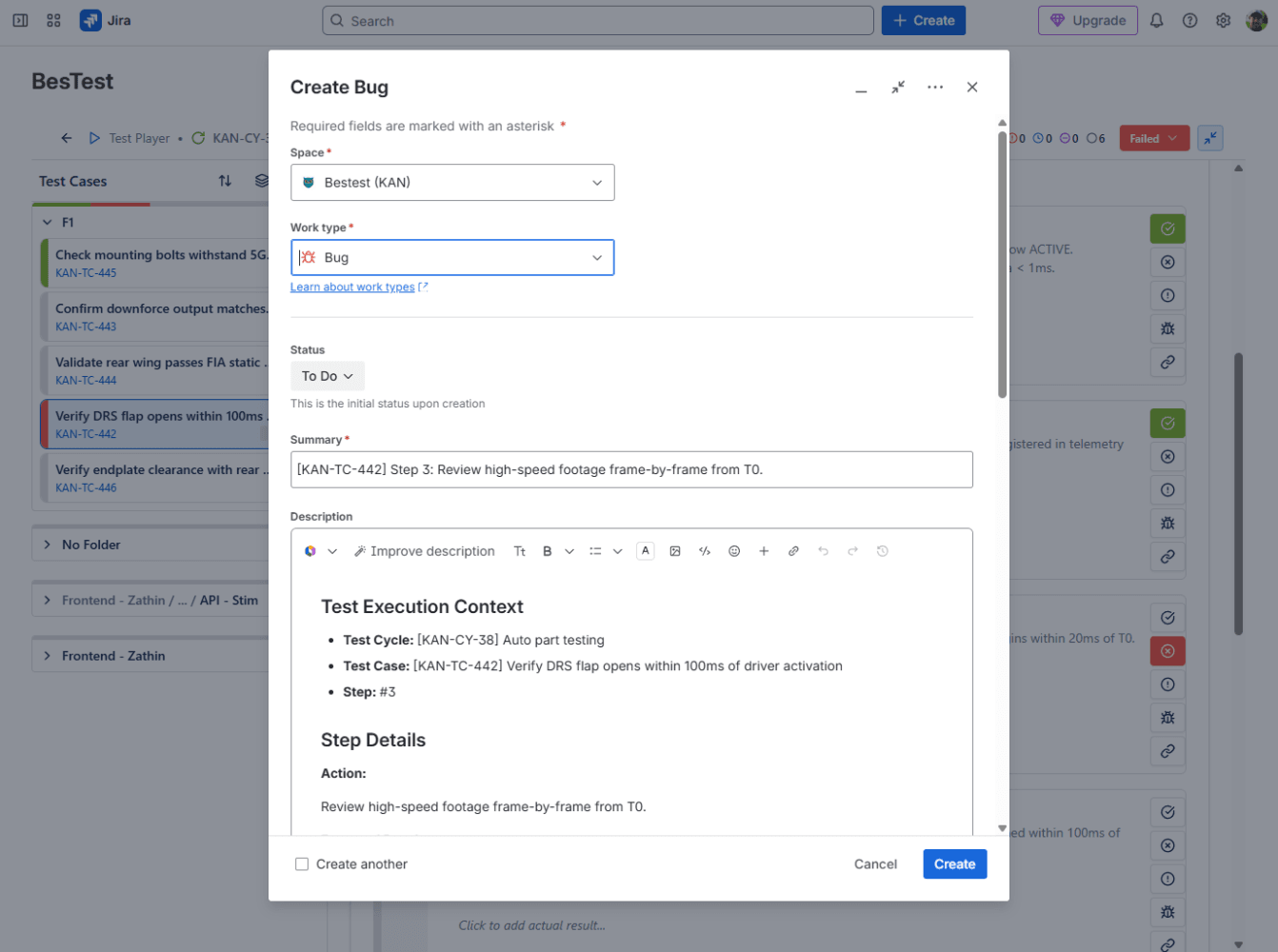Screen dimensions: 1278x952
Task: Select test case 'Validate rear wing passes FIA static'
Action: [156, 370]
